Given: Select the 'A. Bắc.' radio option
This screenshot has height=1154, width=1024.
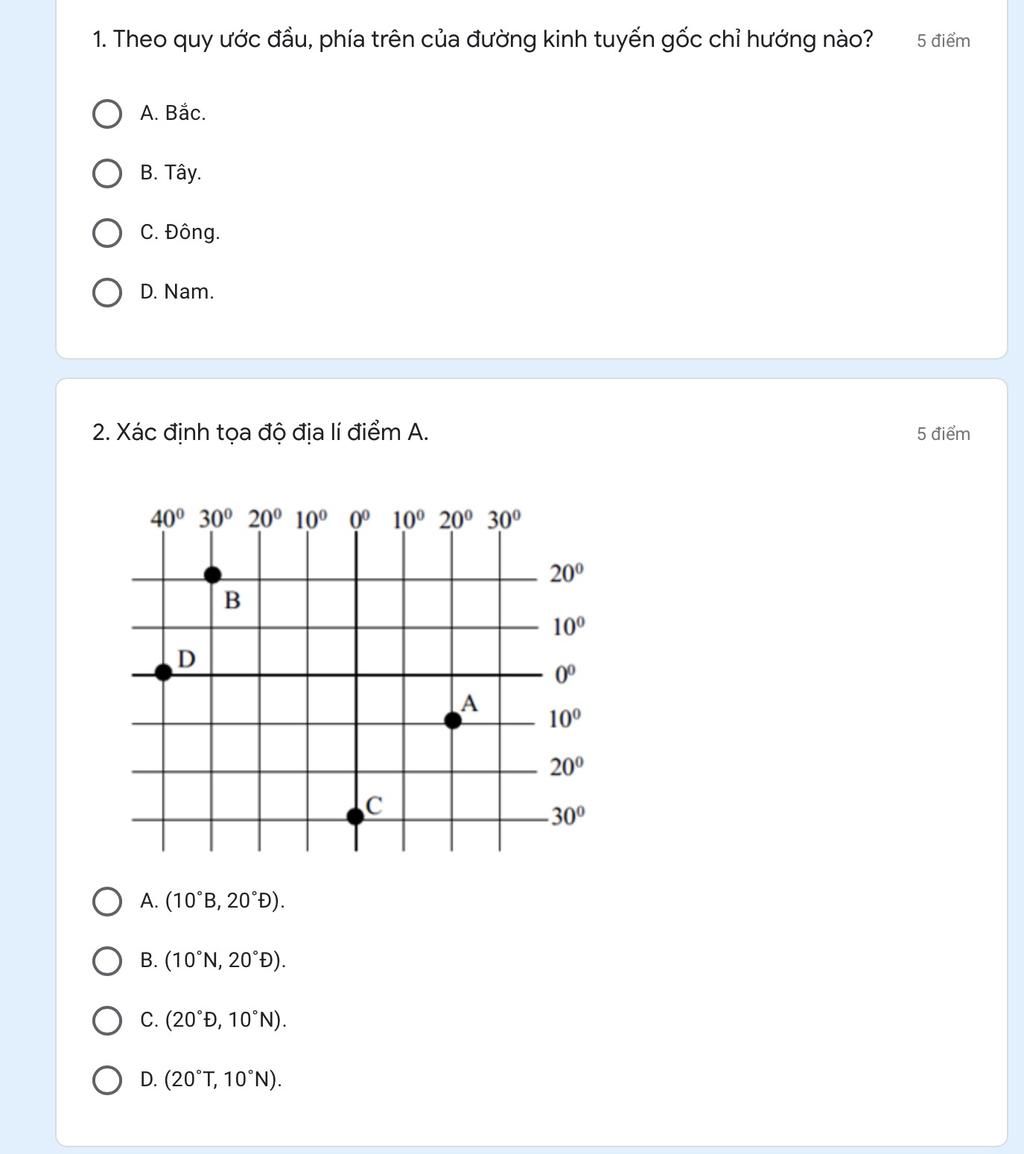Looking at the screenshot, I should click(x=107, y=114).
